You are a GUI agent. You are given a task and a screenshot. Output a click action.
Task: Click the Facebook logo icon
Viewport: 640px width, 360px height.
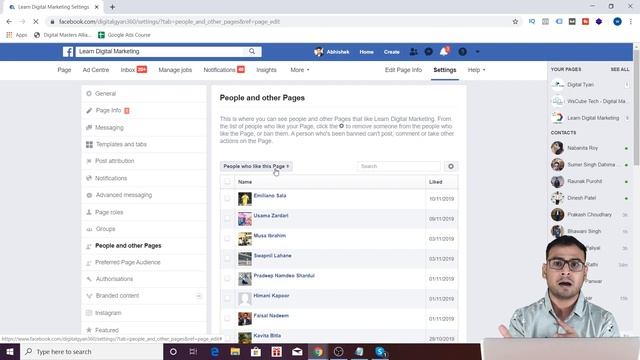click(x=68, y=52)
